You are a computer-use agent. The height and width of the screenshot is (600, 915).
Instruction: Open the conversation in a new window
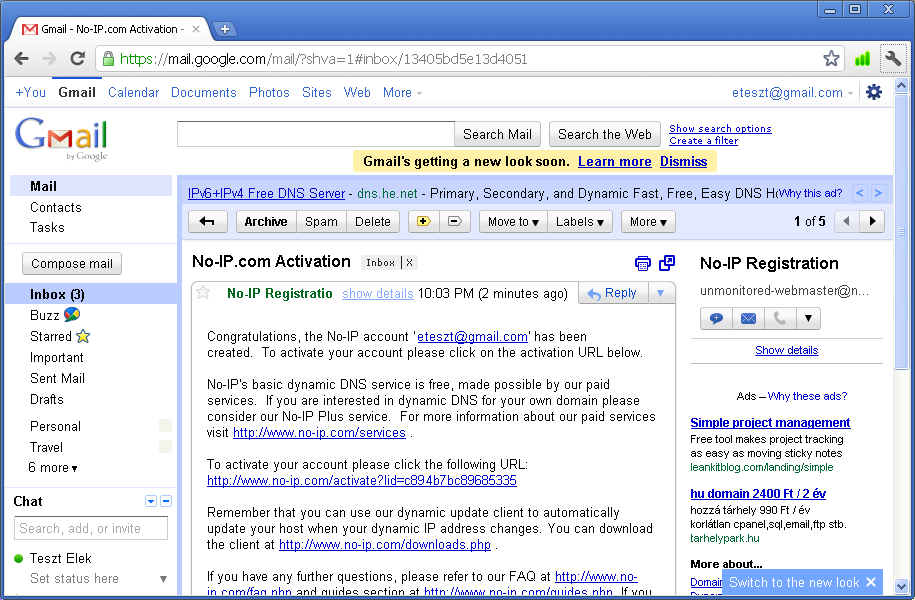coord(667,263)
